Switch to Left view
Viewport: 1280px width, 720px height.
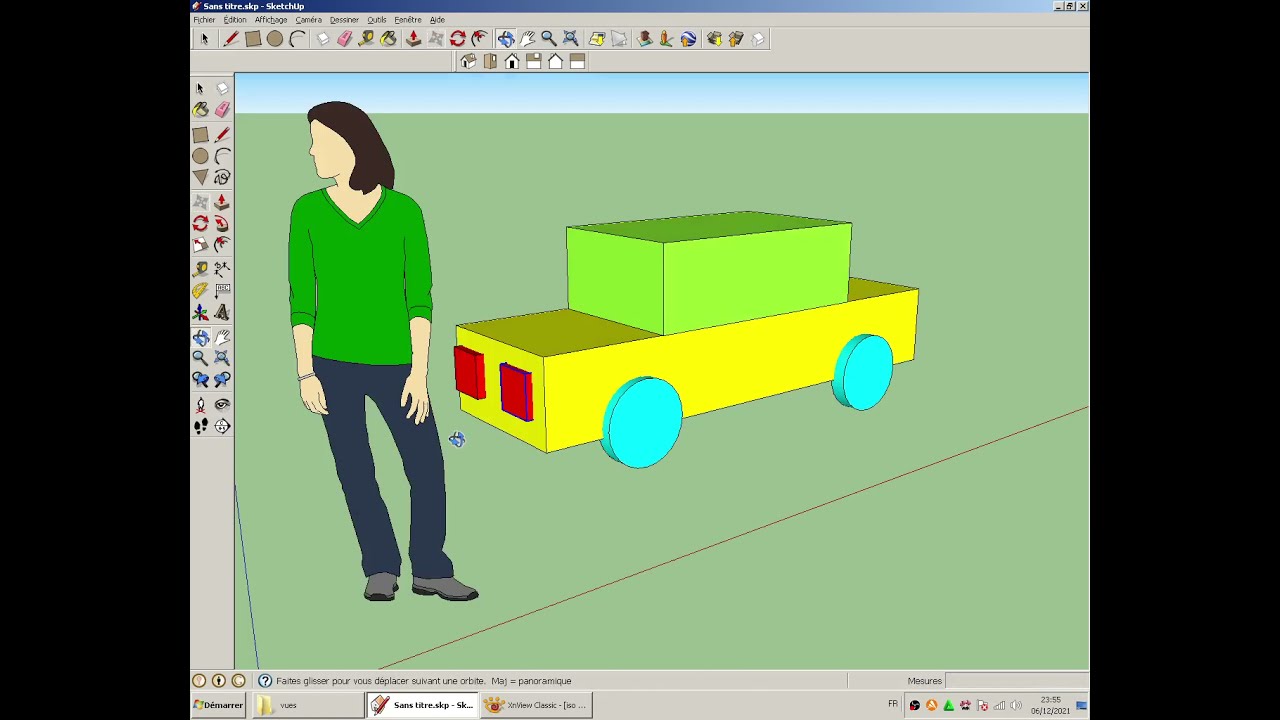(x=578, y=62)
